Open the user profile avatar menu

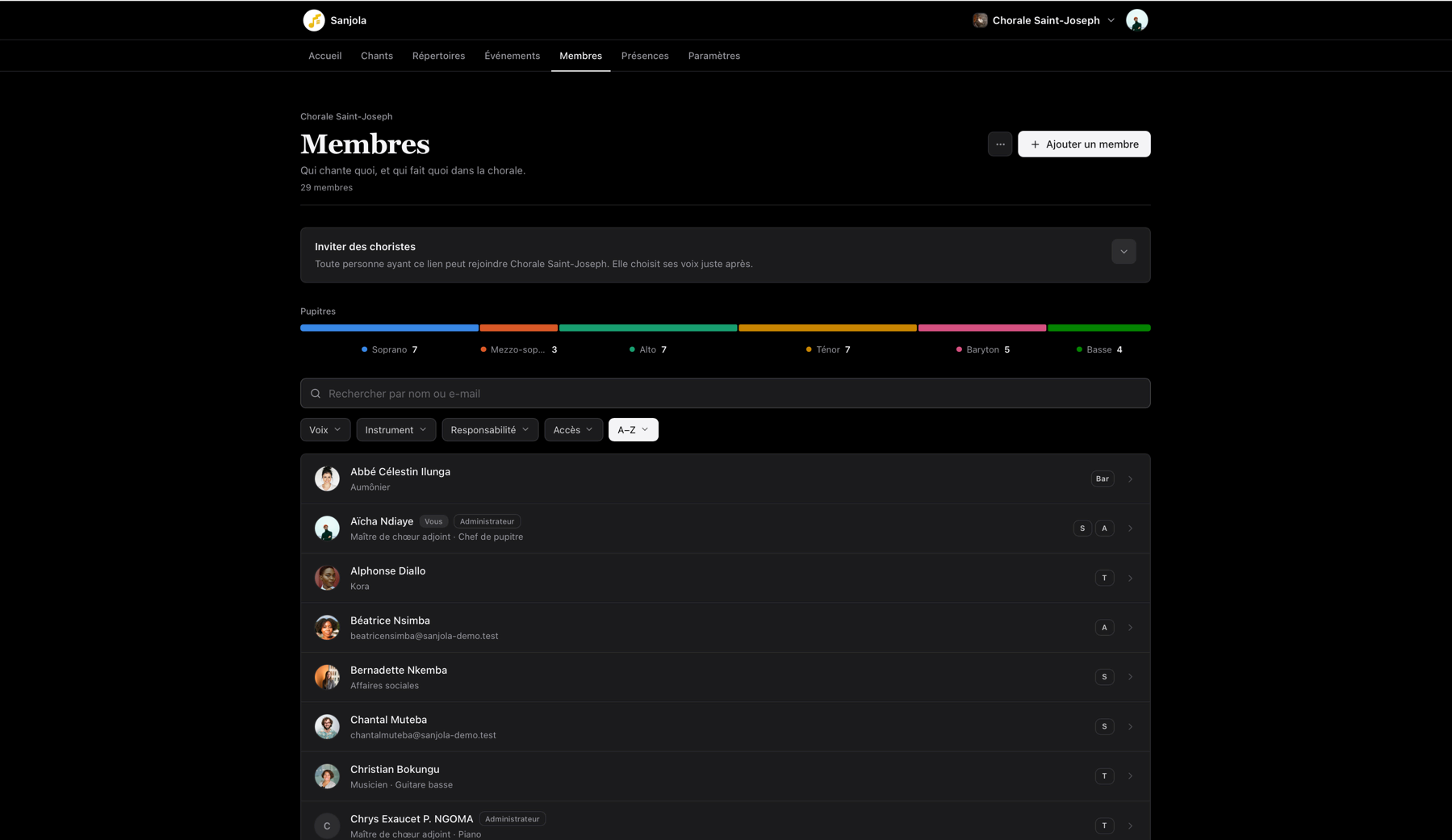[x=1136, y=20]
